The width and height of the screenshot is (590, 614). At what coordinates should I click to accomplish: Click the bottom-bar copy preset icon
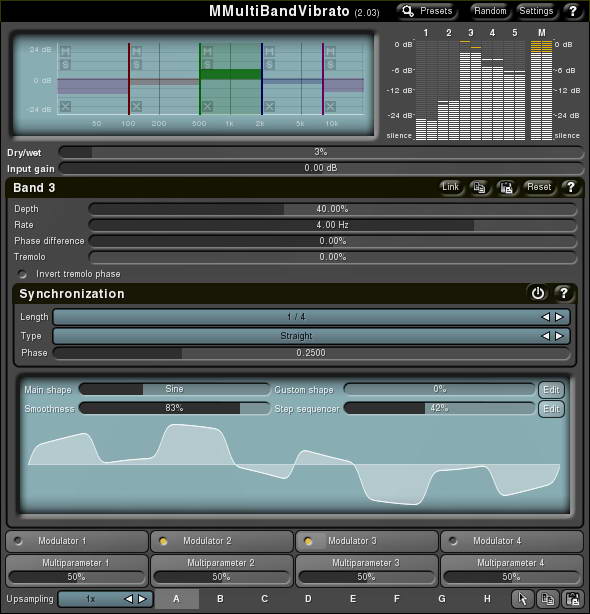547,599
